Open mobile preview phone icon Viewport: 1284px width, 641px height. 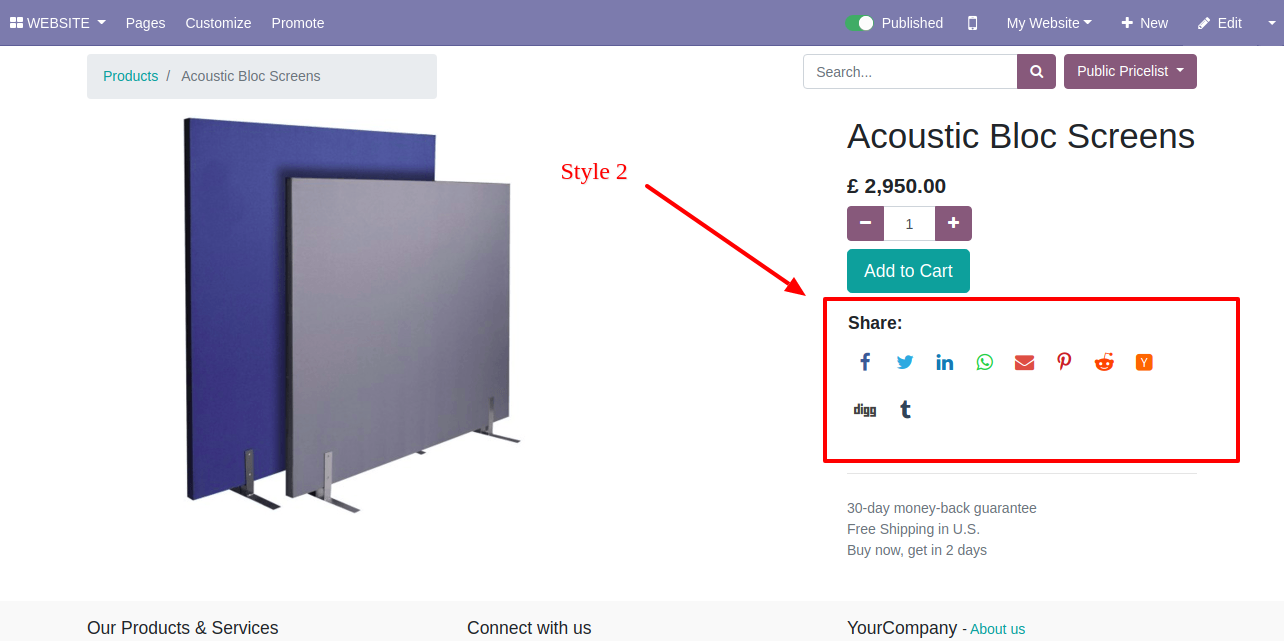tap(972, 23)
